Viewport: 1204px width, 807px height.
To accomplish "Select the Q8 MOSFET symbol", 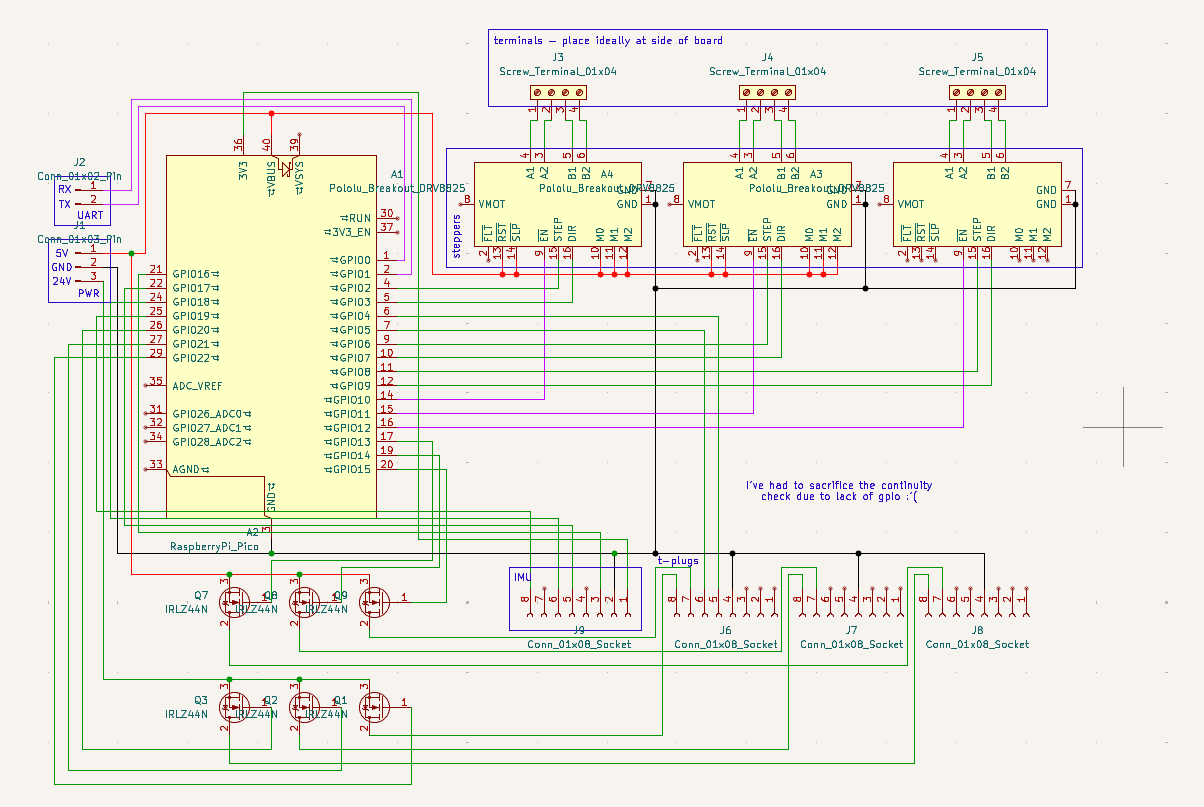I will pyautogui.click(x=304, y=603).
